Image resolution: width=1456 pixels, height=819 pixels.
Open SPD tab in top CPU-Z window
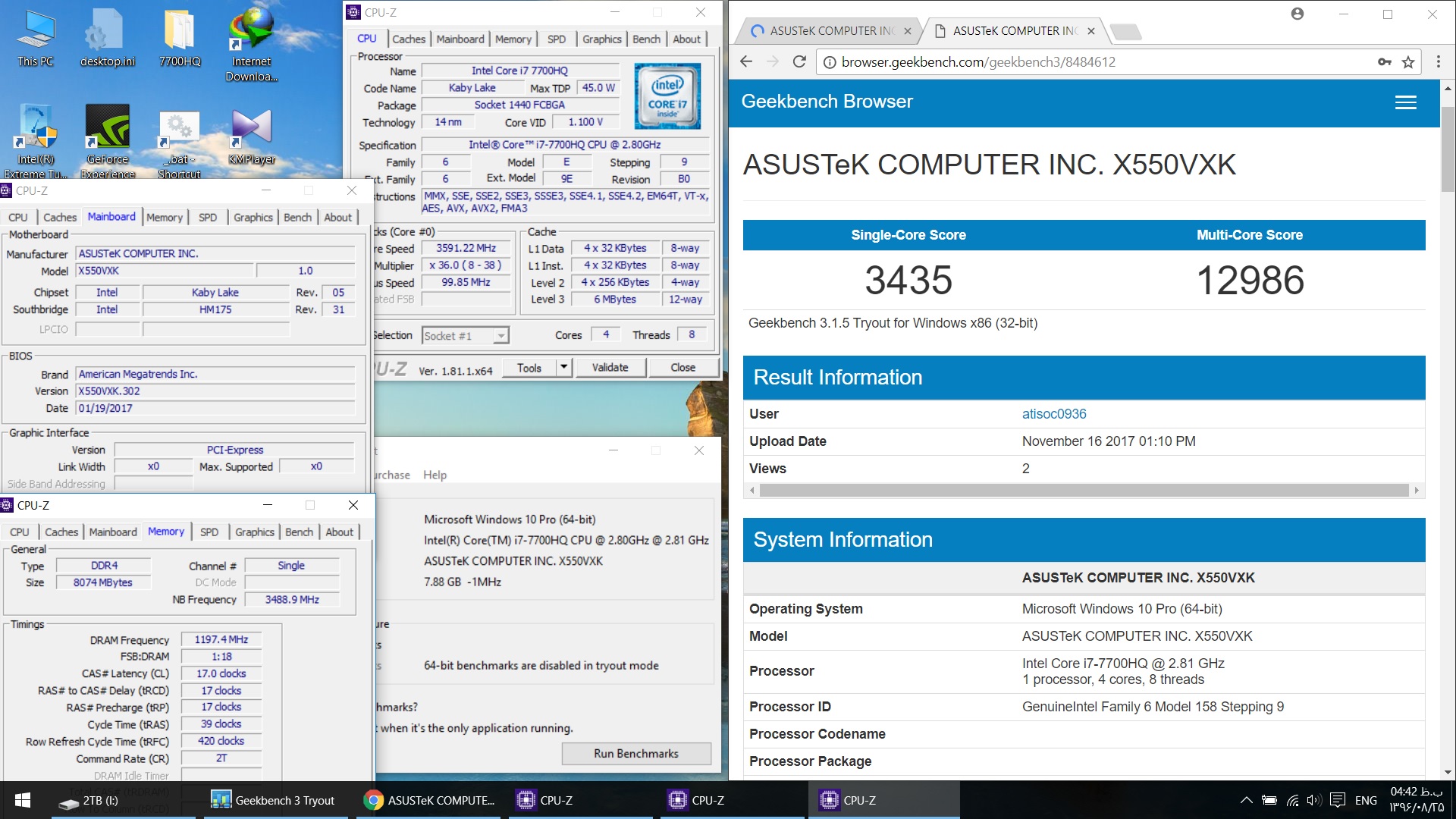click(557, 39)
